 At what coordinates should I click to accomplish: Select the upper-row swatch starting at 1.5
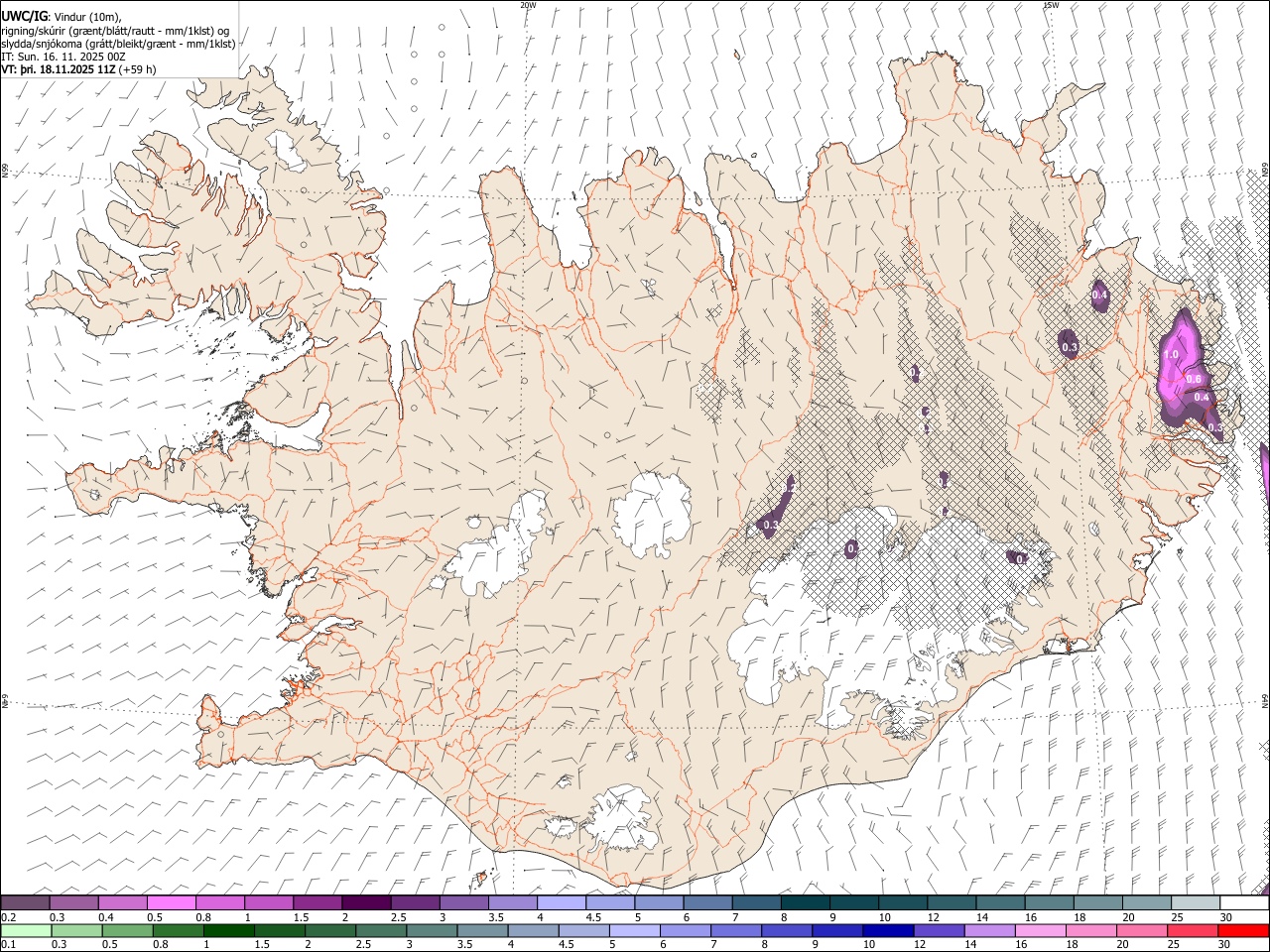[x=317, y=902]
